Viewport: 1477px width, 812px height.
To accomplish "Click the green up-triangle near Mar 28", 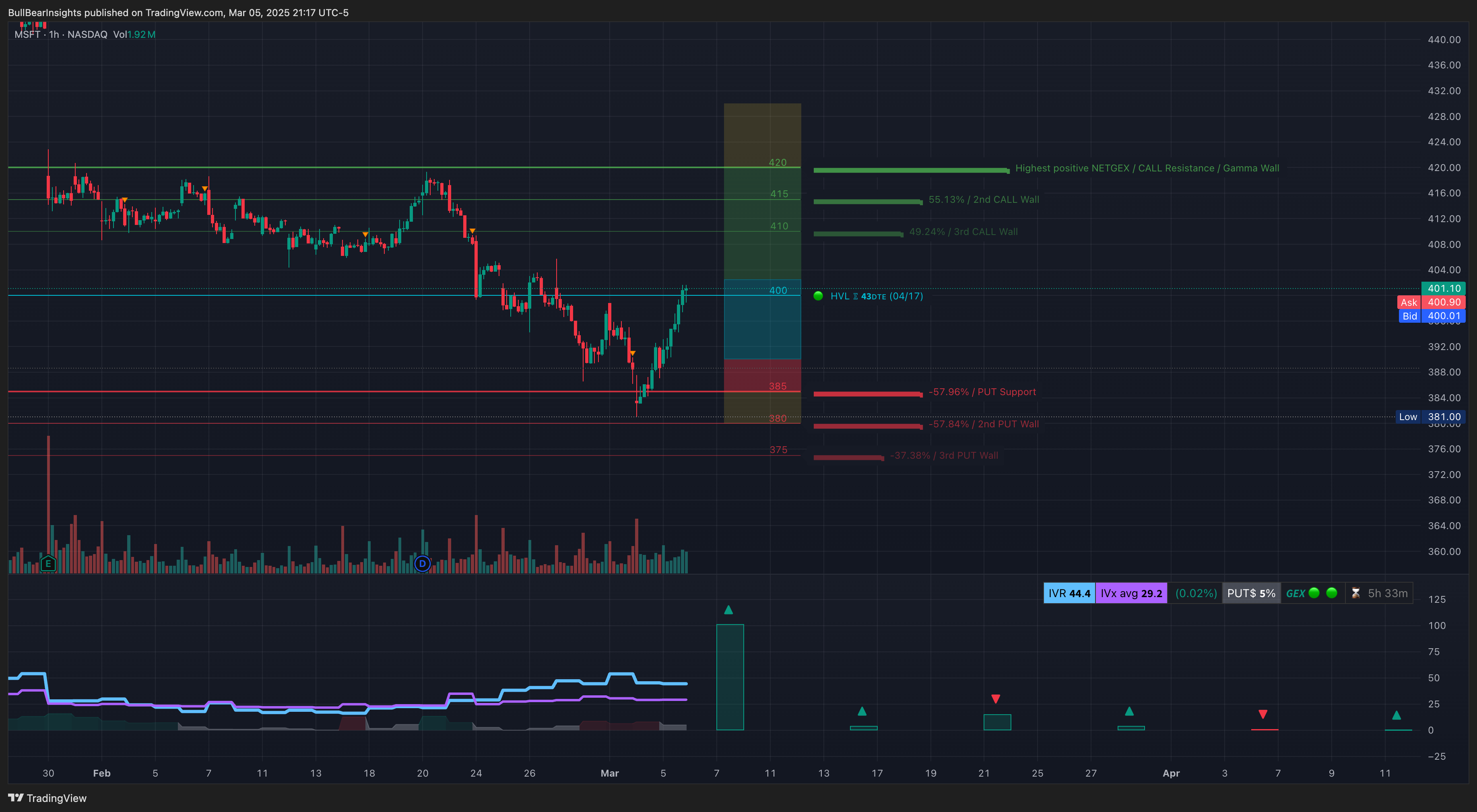I will click(x=1129, y=711).
